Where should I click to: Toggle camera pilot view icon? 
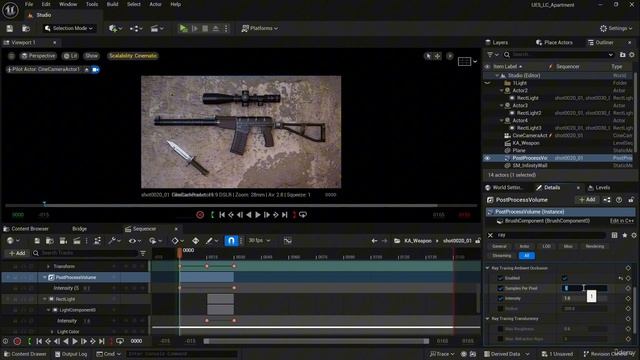(96, 70)
